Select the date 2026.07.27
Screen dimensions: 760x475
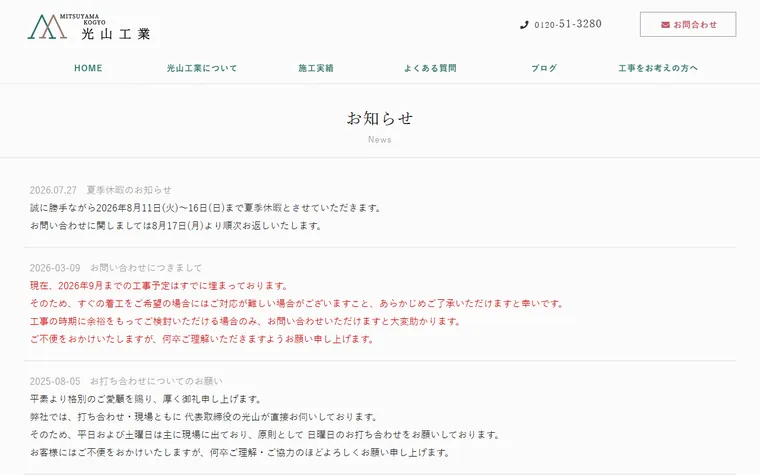pyautogui.click(x=53, y=190)
